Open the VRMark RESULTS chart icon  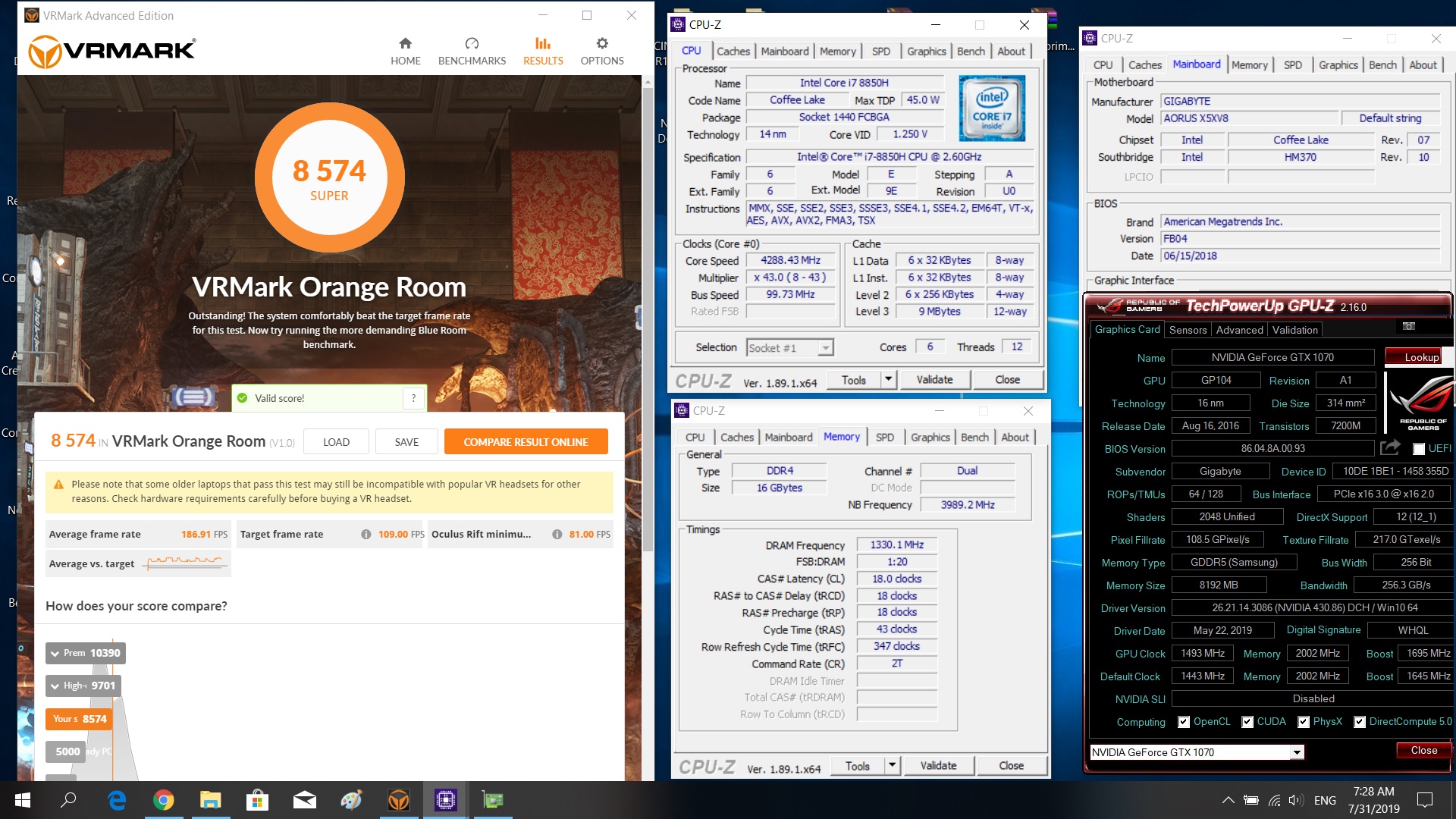[x=543, y=43]
